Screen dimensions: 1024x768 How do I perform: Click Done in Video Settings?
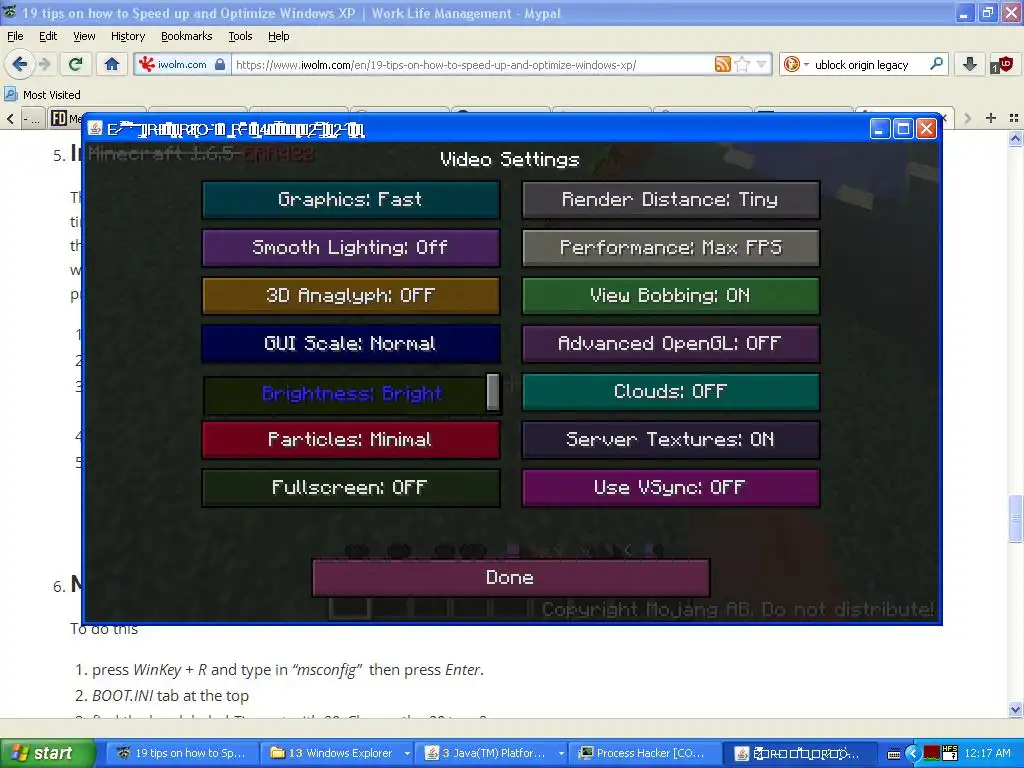click(x=511, y=577)
